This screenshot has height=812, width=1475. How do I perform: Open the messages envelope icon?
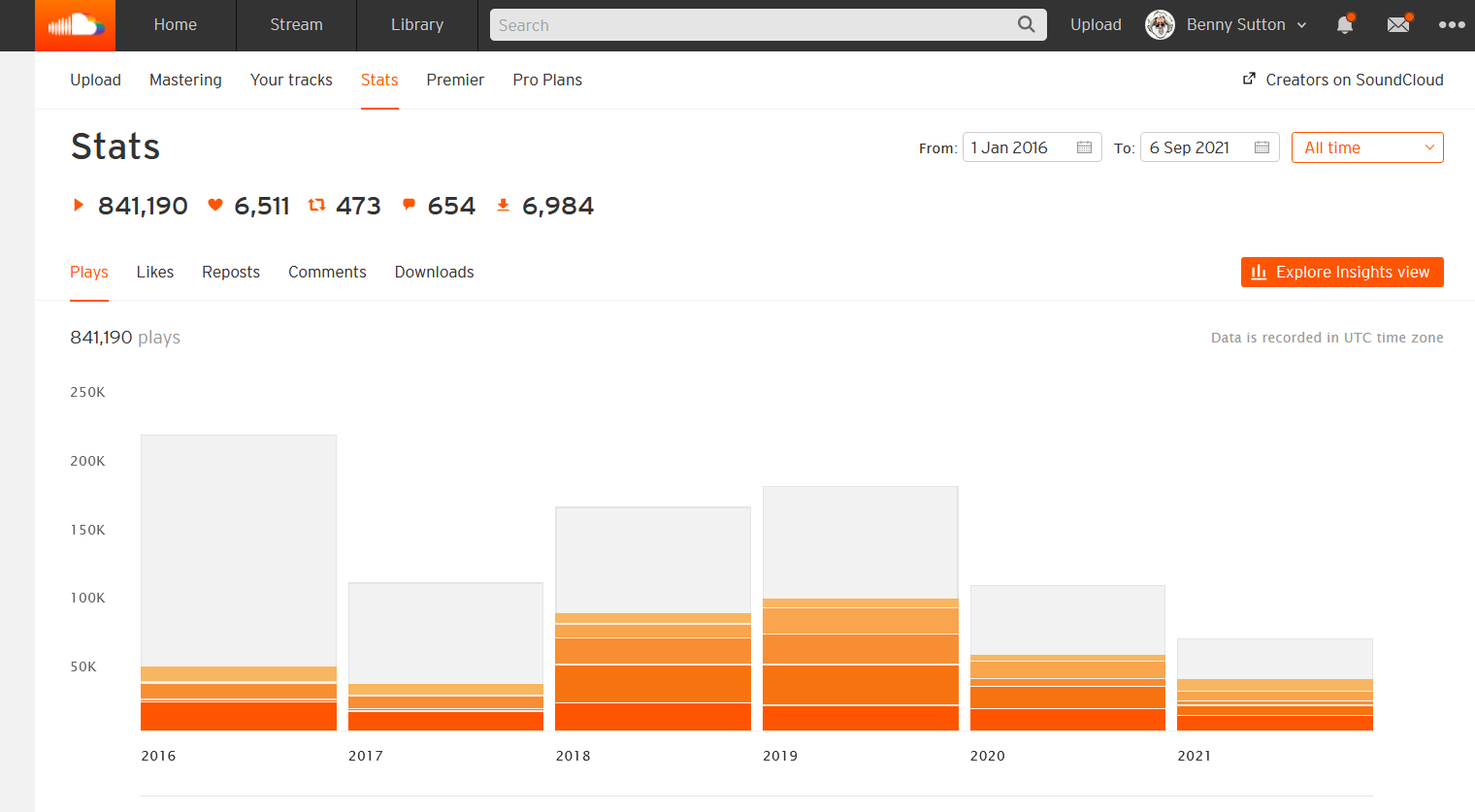point(1398,24)
